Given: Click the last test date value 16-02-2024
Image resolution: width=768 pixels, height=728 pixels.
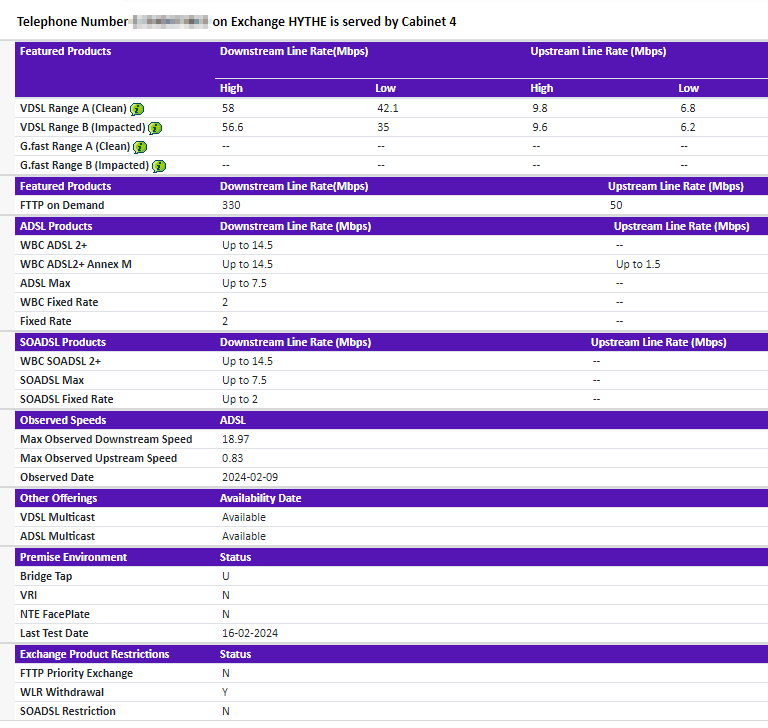Looking at the screenshot, I should coord(248,633).
